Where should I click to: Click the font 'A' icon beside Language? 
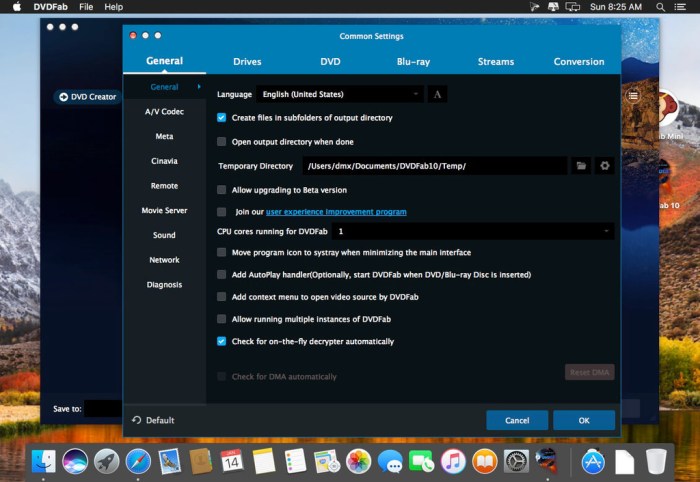437,94
